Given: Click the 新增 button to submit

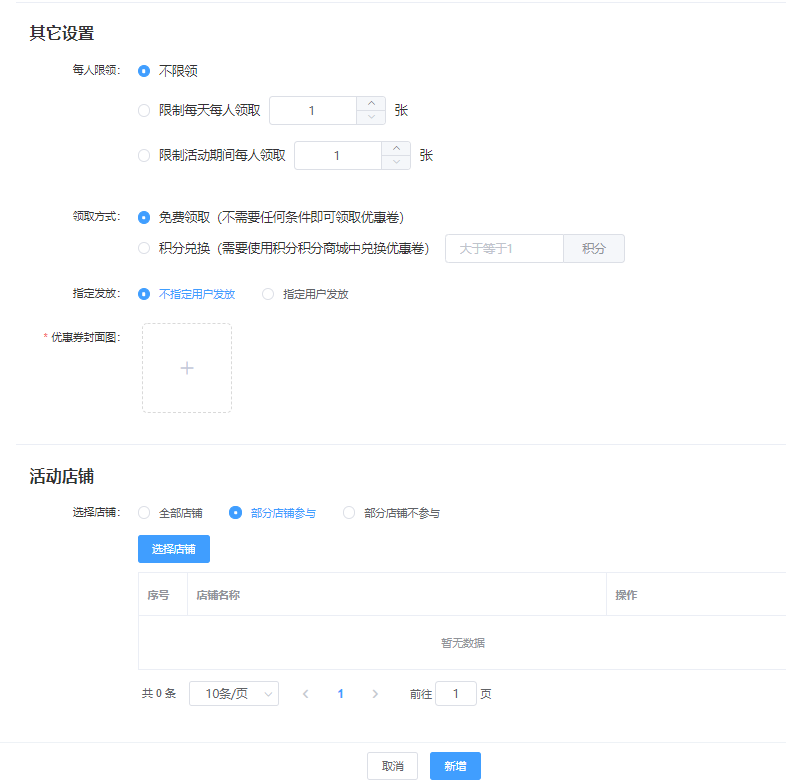Looking at the screenshot, I should pyautogui.click(x=455, y=766).
